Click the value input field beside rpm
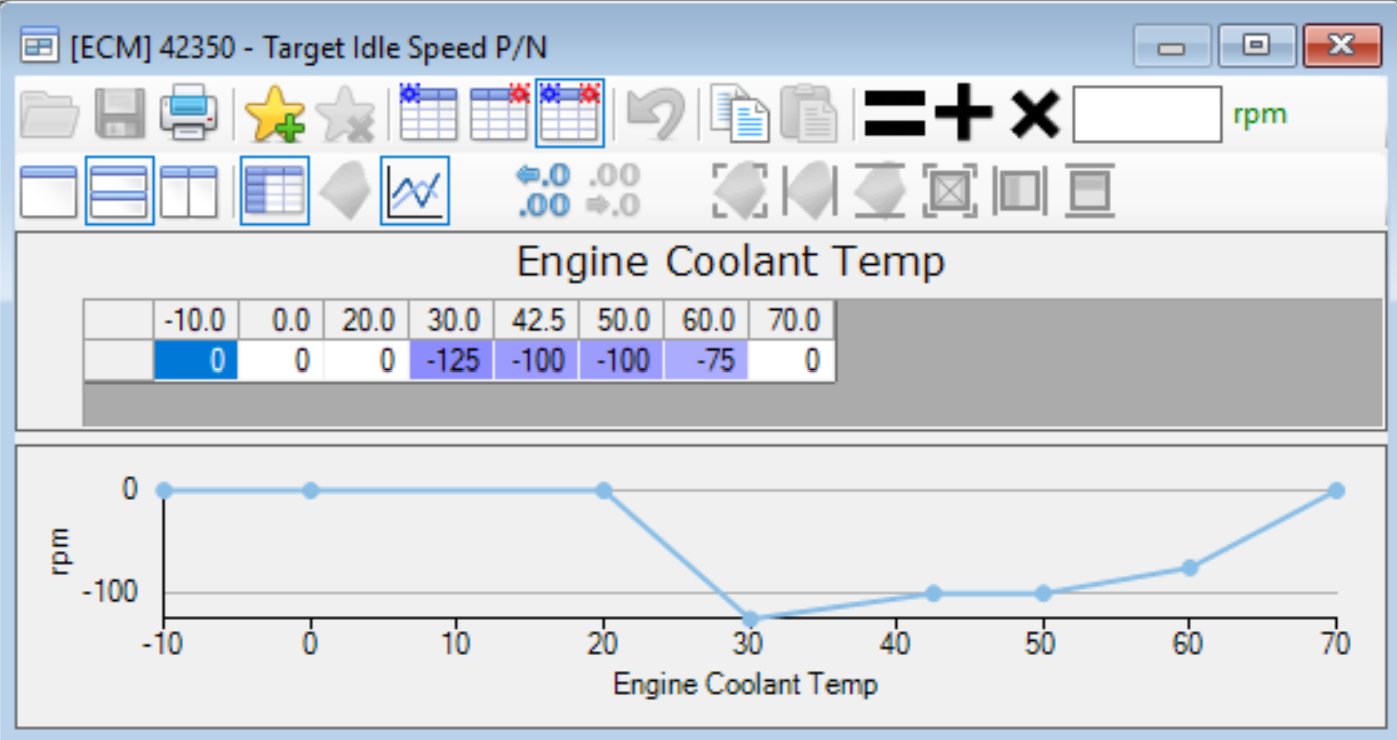Image resolution: width=1397 pixels, height=740 pixels. 1147,114
